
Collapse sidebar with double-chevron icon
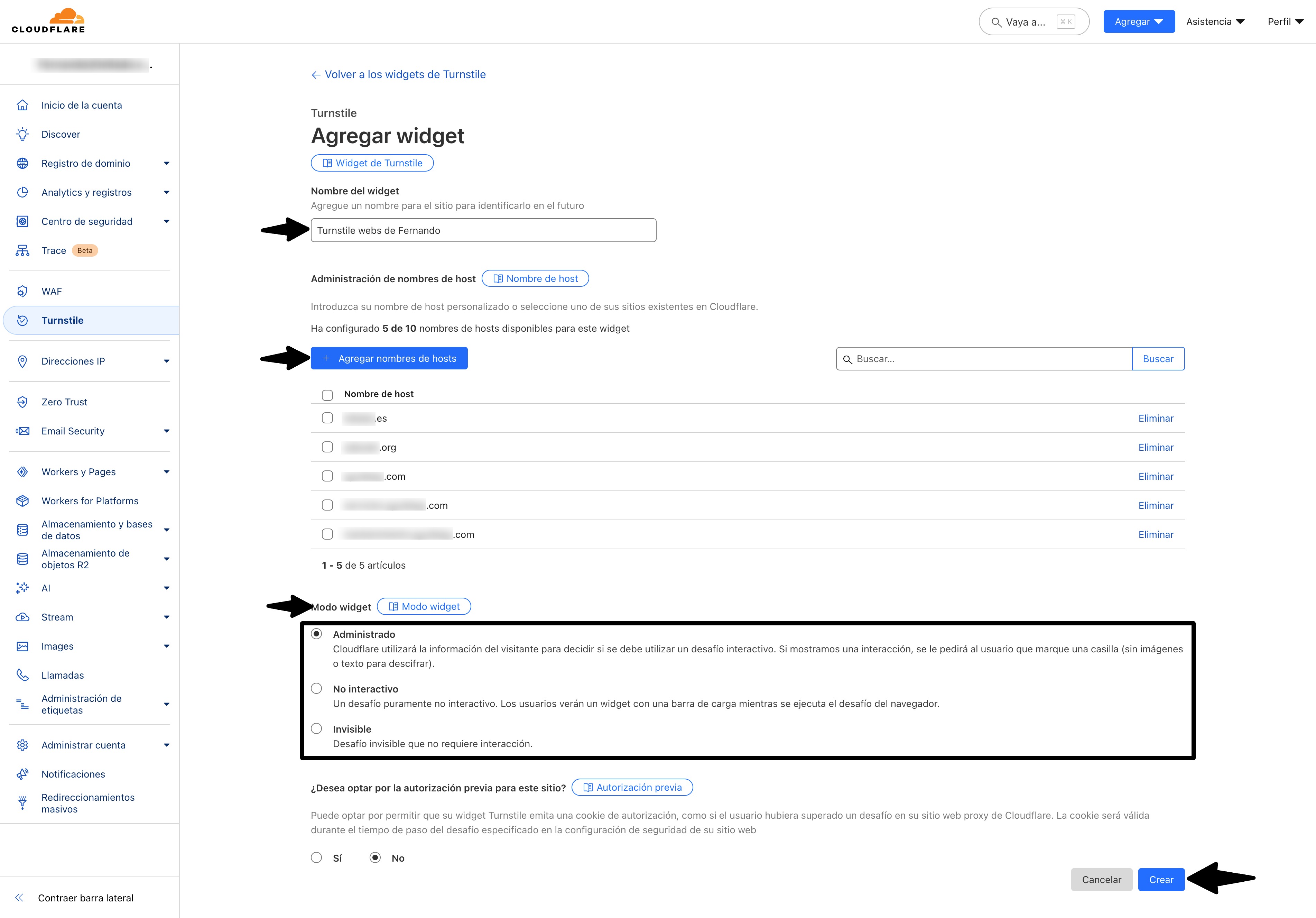click(x=19, y=898)
